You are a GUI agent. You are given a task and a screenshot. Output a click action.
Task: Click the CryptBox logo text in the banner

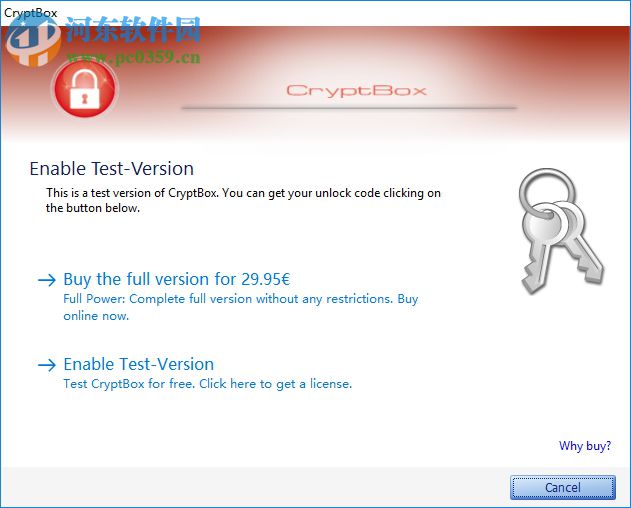(x=356, y=91)
